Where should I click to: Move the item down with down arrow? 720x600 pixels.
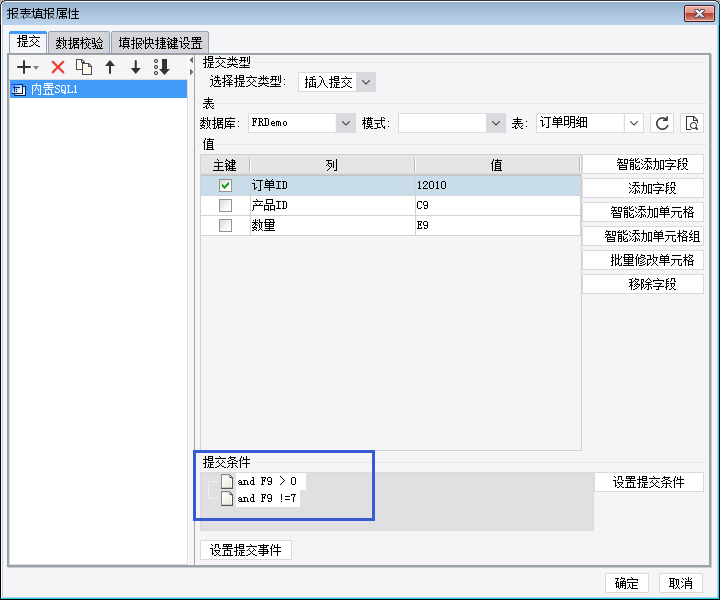(135, 67)
